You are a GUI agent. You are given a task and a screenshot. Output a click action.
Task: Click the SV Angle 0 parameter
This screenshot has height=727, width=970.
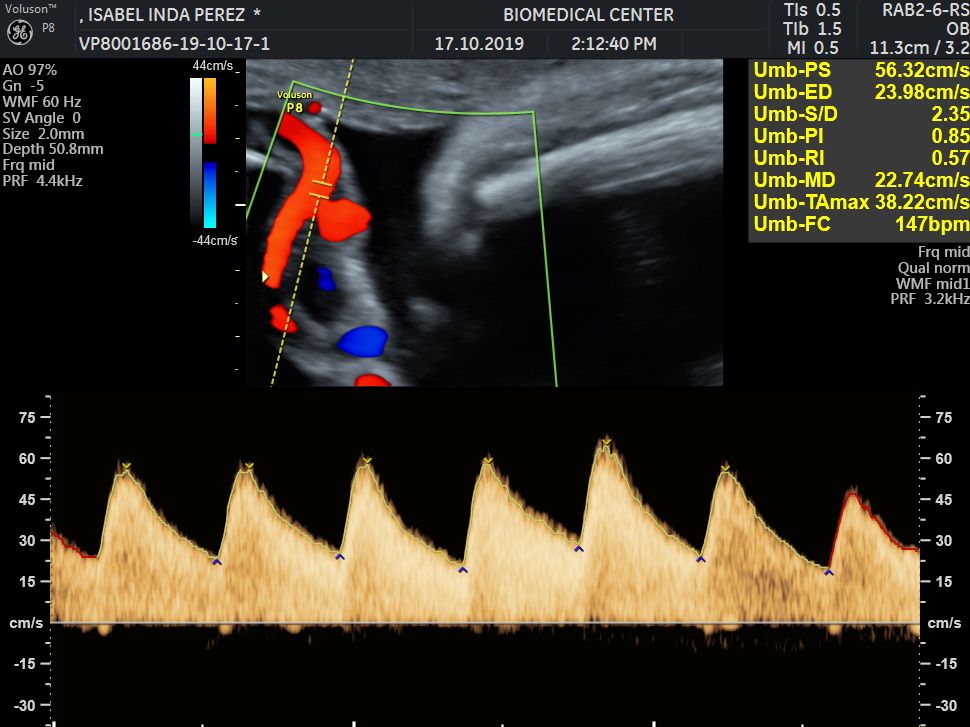pyautogui.click(x=41, y=118)
